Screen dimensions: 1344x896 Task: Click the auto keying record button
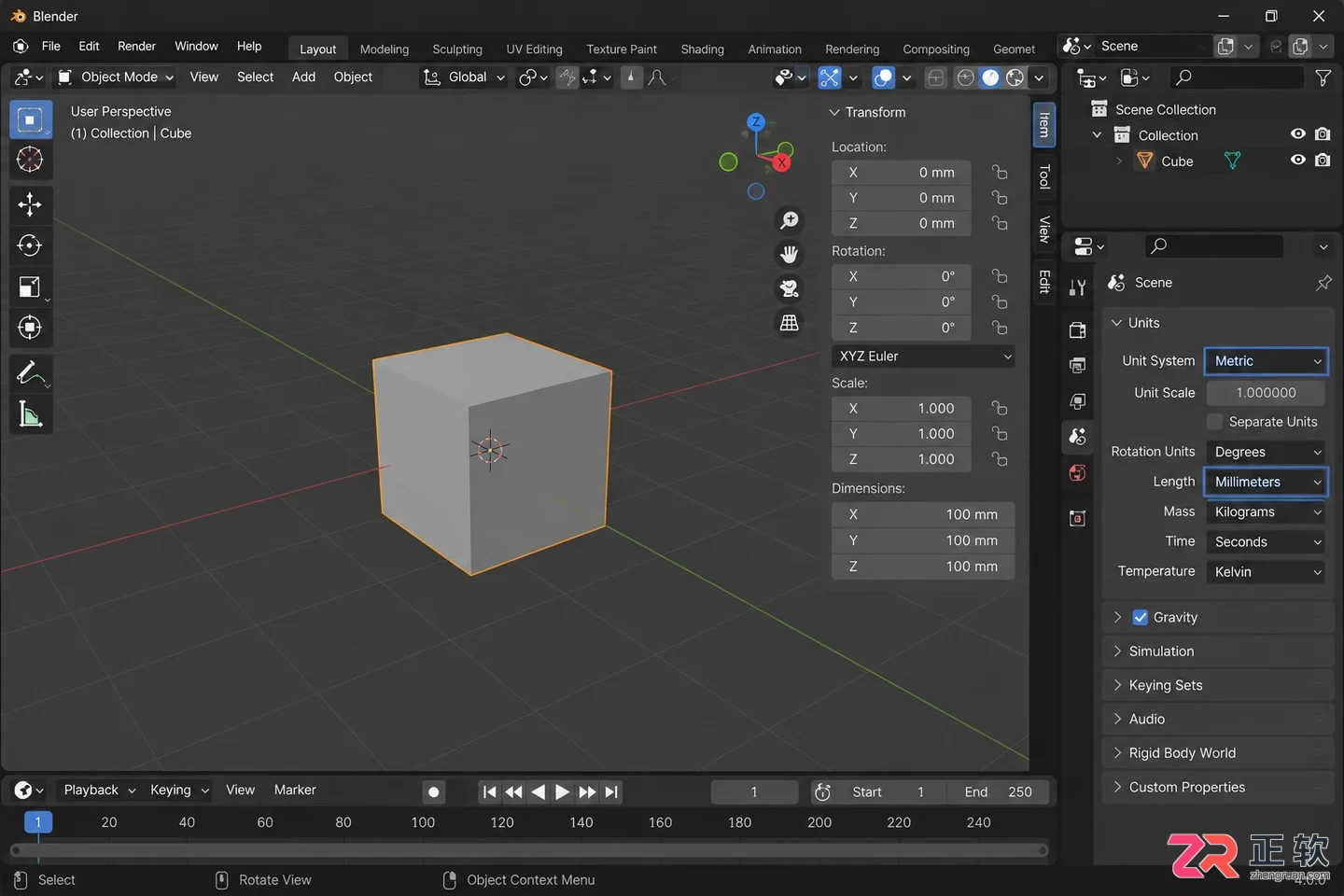click(x=433, y=791)
